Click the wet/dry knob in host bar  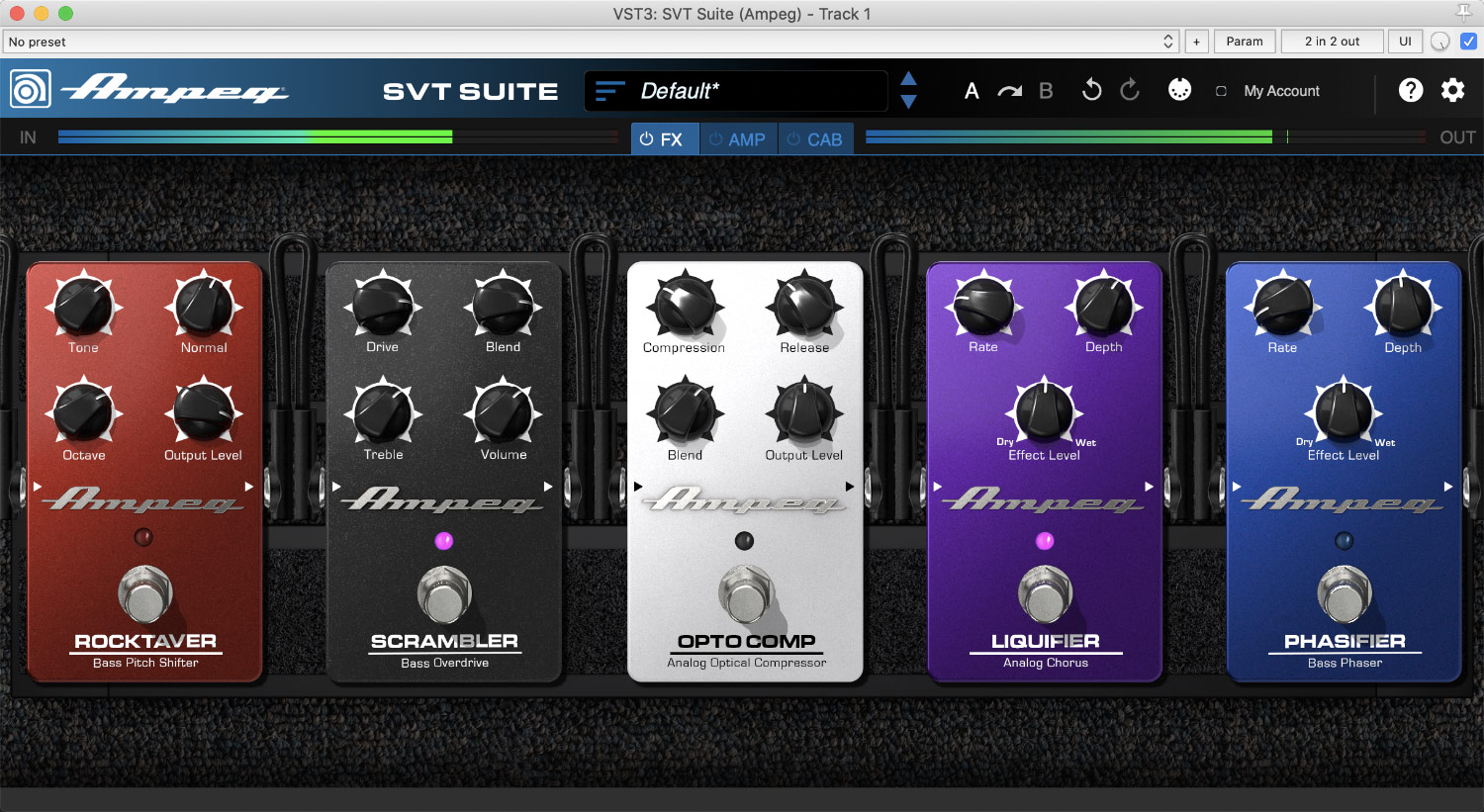tap(1440, 42)
